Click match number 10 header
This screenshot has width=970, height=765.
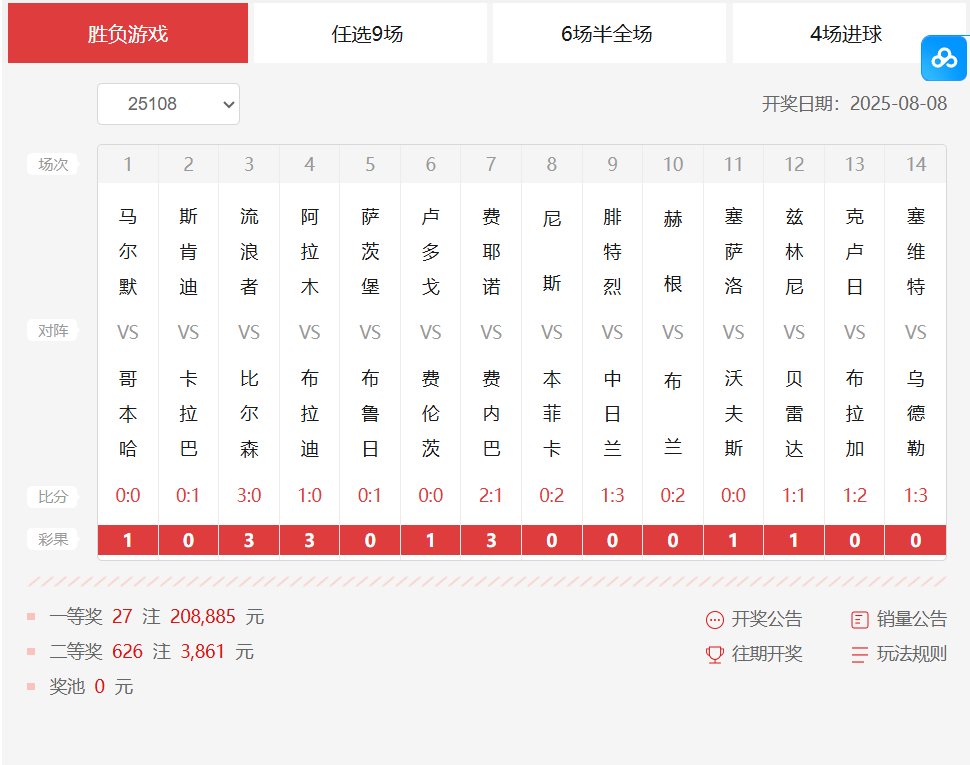(x=673, y=165)
